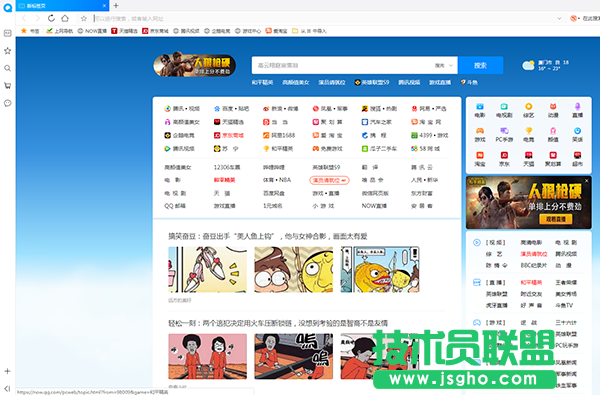This screenshot has height=395, width=600.
Task: Open 58同城 site link
Action: point(426,149)
